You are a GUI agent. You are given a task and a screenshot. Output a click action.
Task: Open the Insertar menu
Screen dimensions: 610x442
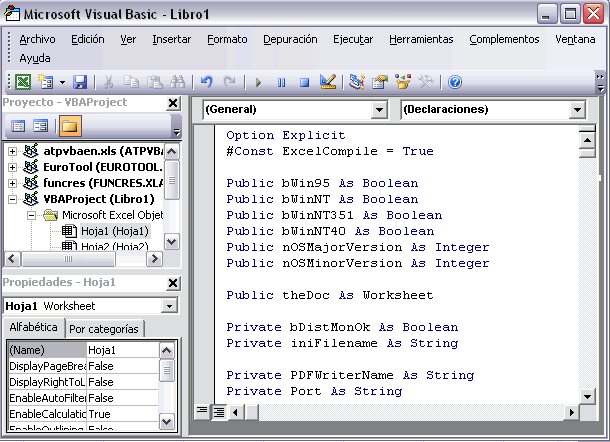(172, 39)
